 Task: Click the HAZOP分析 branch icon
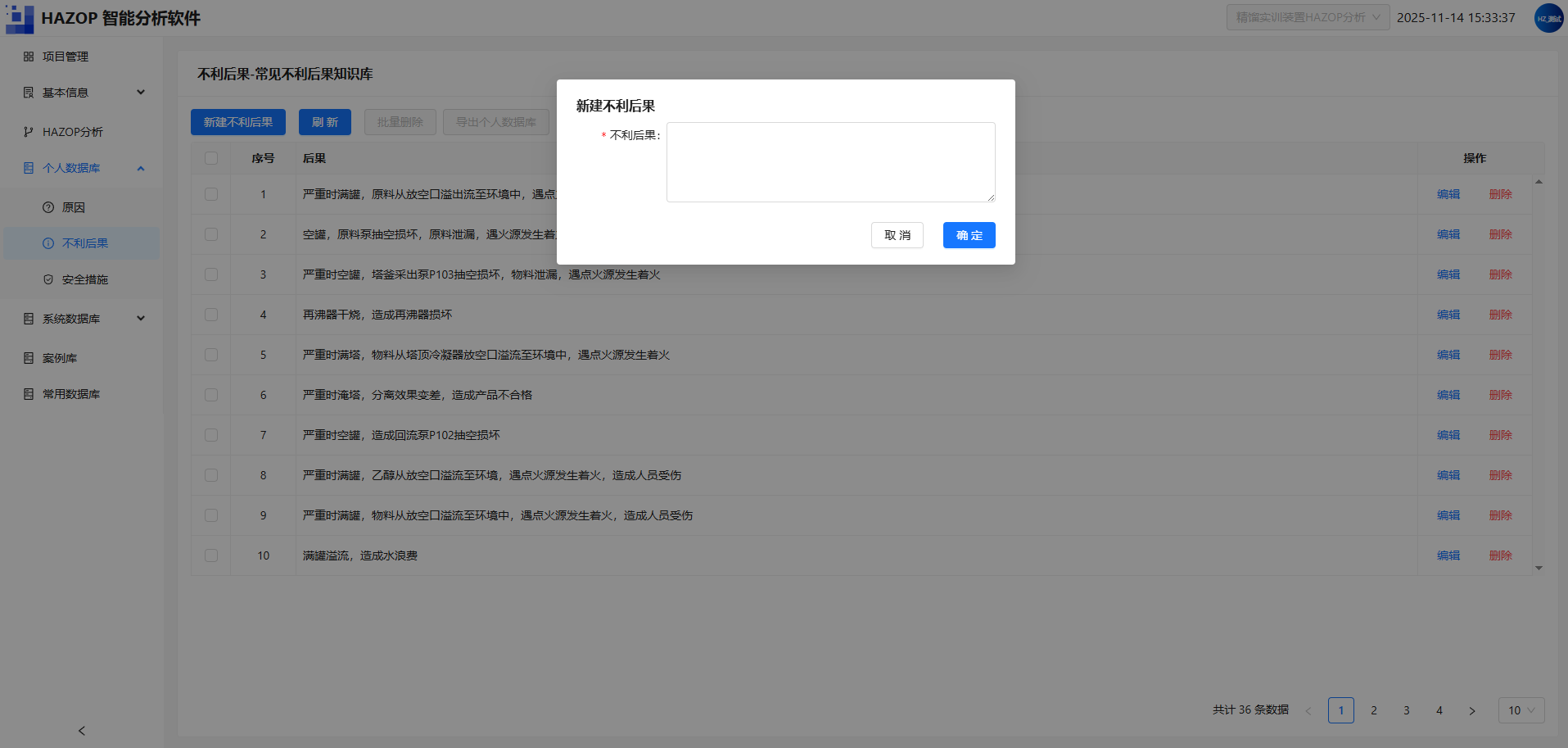[29, 132]
